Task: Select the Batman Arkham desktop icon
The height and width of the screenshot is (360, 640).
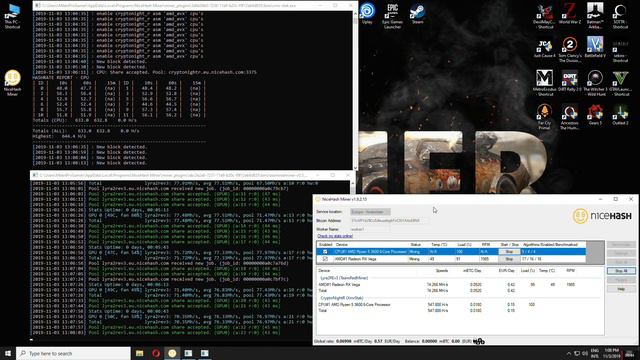Action: (x=595, y=16)
